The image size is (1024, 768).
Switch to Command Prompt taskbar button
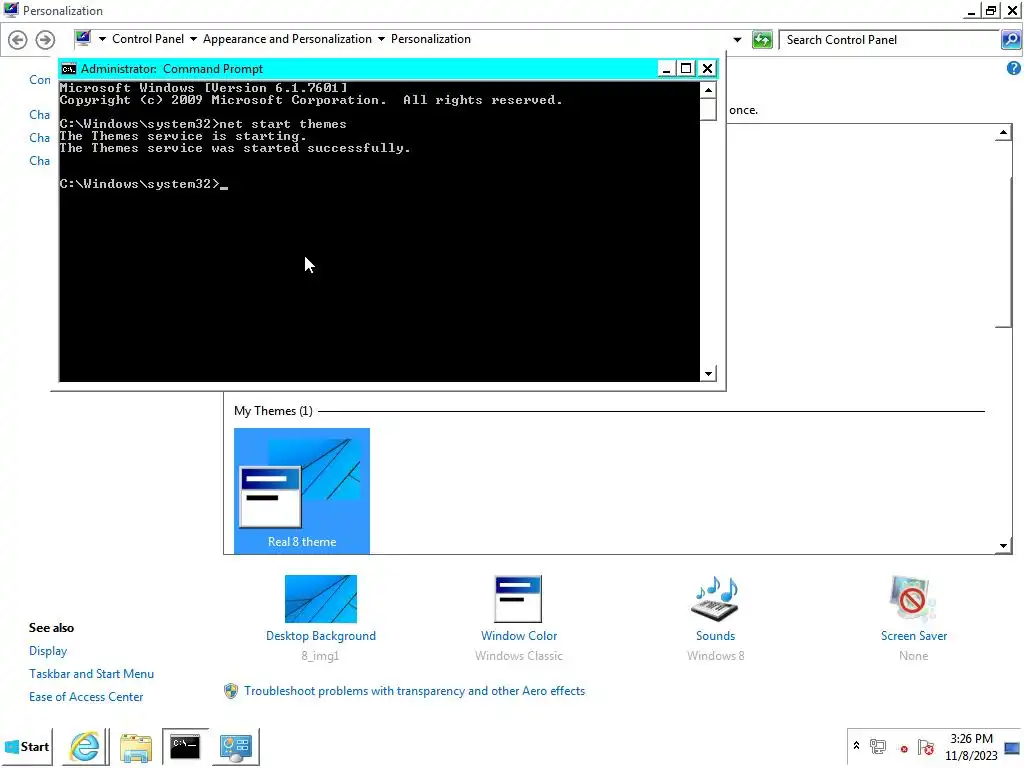pyautogui.click(x=185, y=746)
